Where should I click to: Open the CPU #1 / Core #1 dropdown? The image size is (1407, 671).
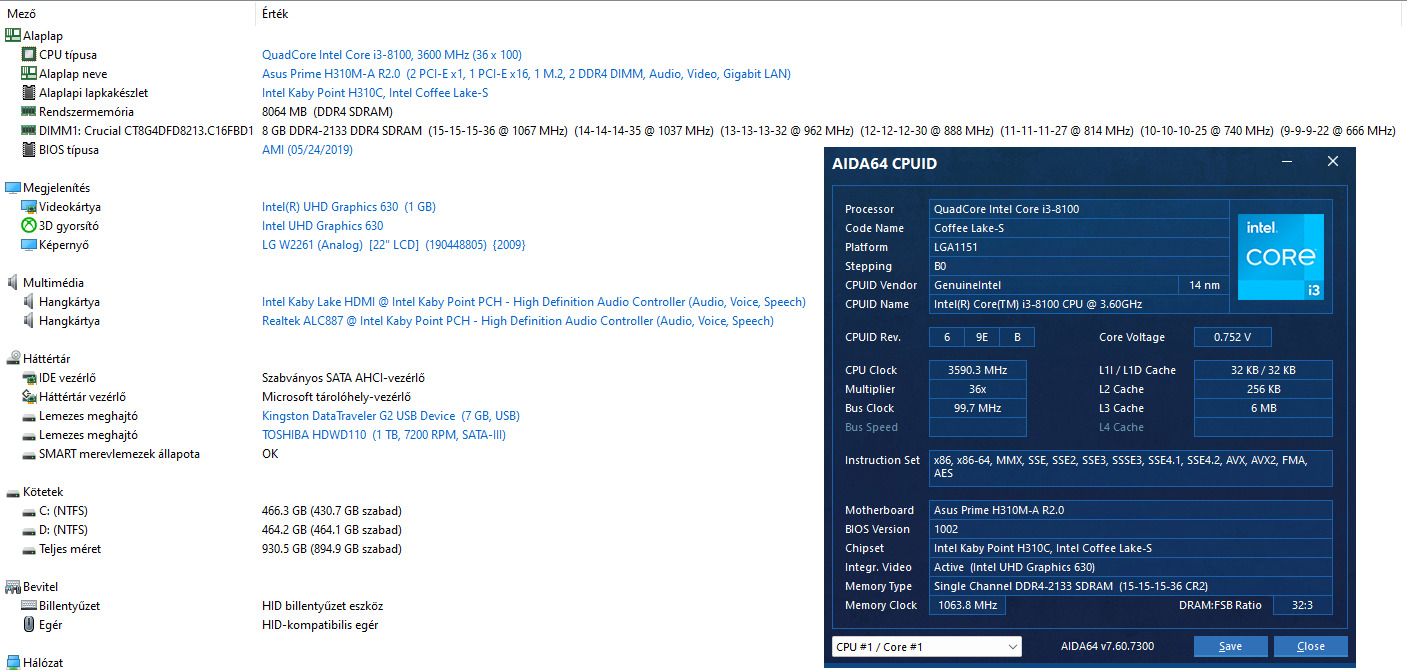(x=927, y=647)
